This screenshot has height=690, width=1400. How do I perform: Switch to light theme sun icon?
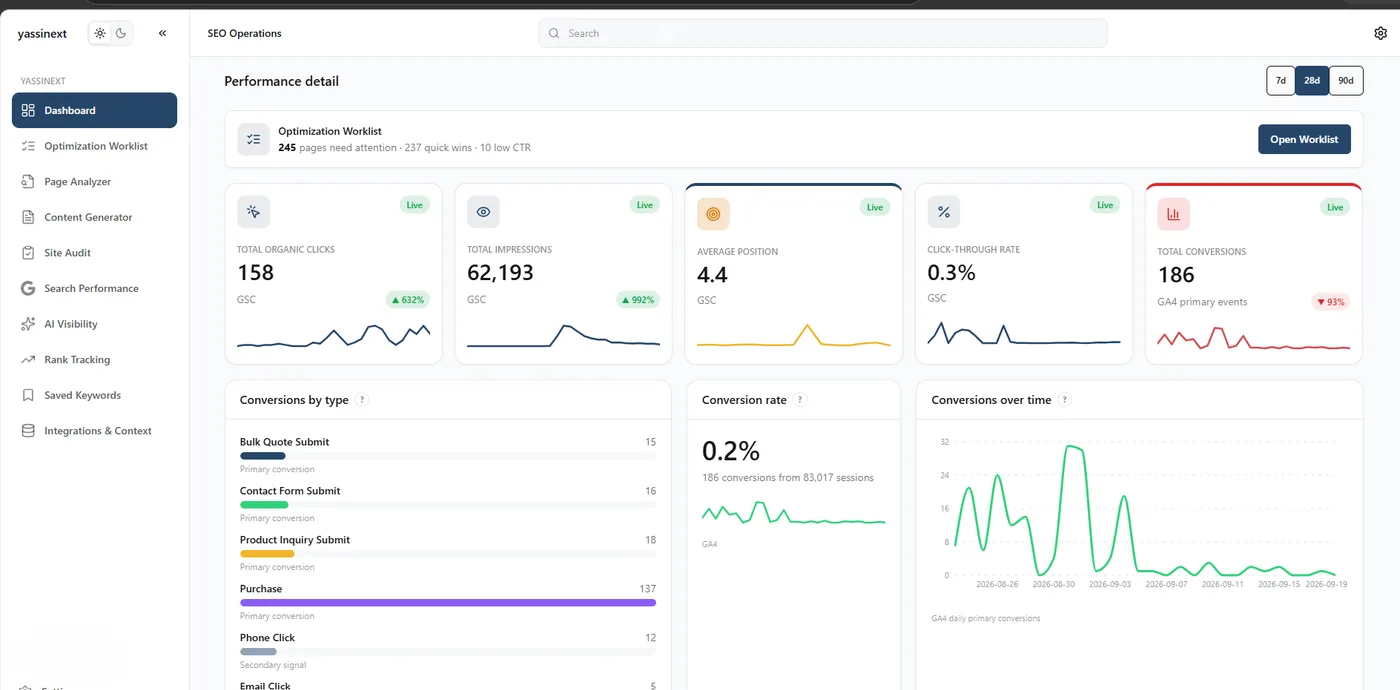click(x=100, y=33)
